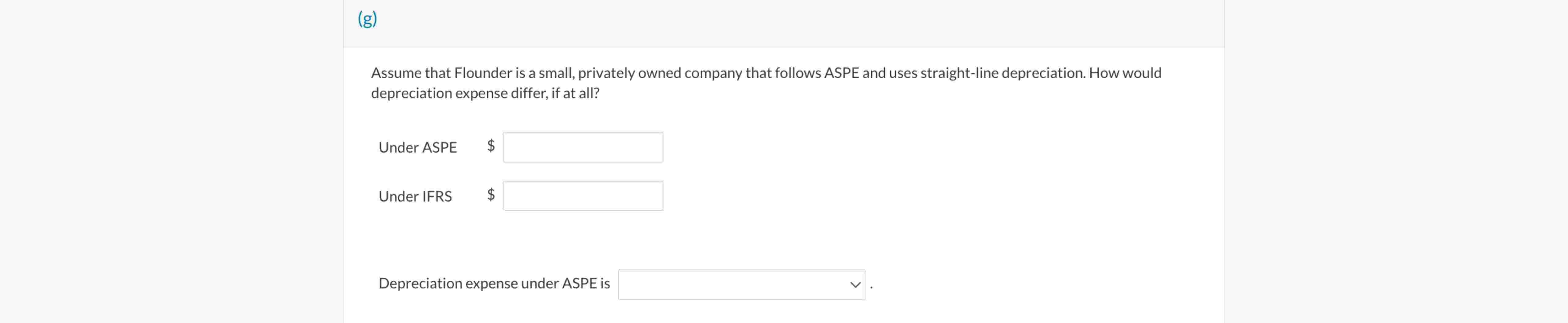
Task: Click the Under IFRS label text
Action: click(415, 196)
